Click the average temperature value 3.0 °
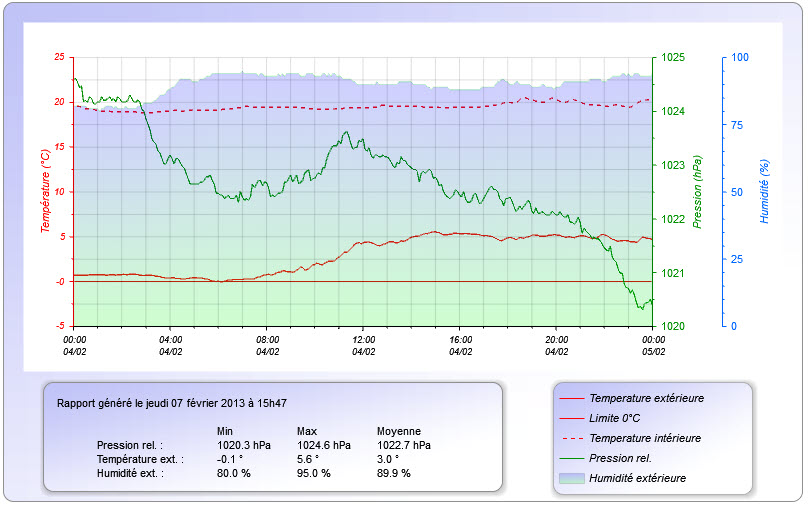The height and width of the screenshot is (505, 808). [391, 459]
